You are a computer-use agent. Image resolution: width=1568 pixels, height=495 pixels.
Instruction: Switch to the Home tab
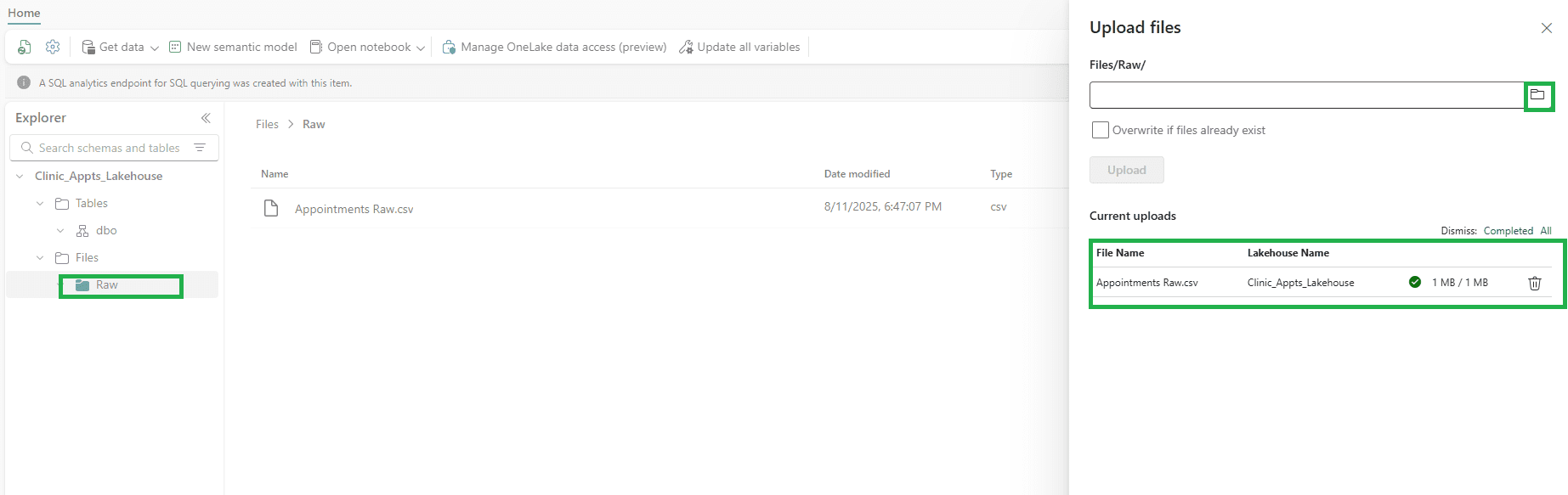tap(24, 13)
